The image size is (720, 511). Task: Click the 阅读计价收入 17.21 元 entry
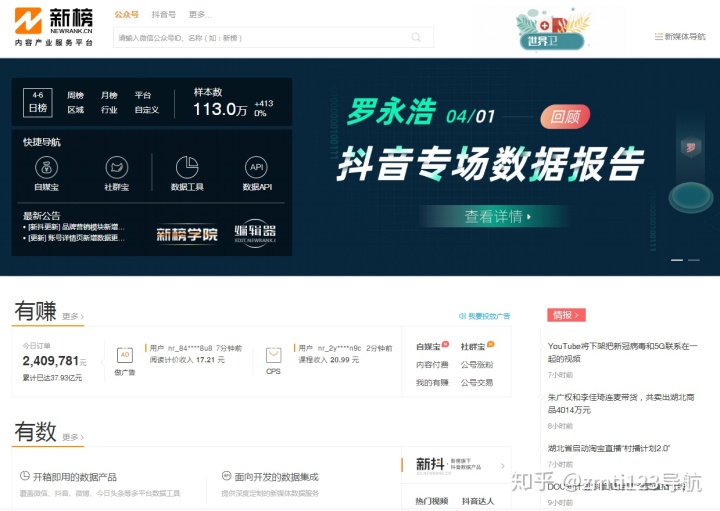[187, 359]
